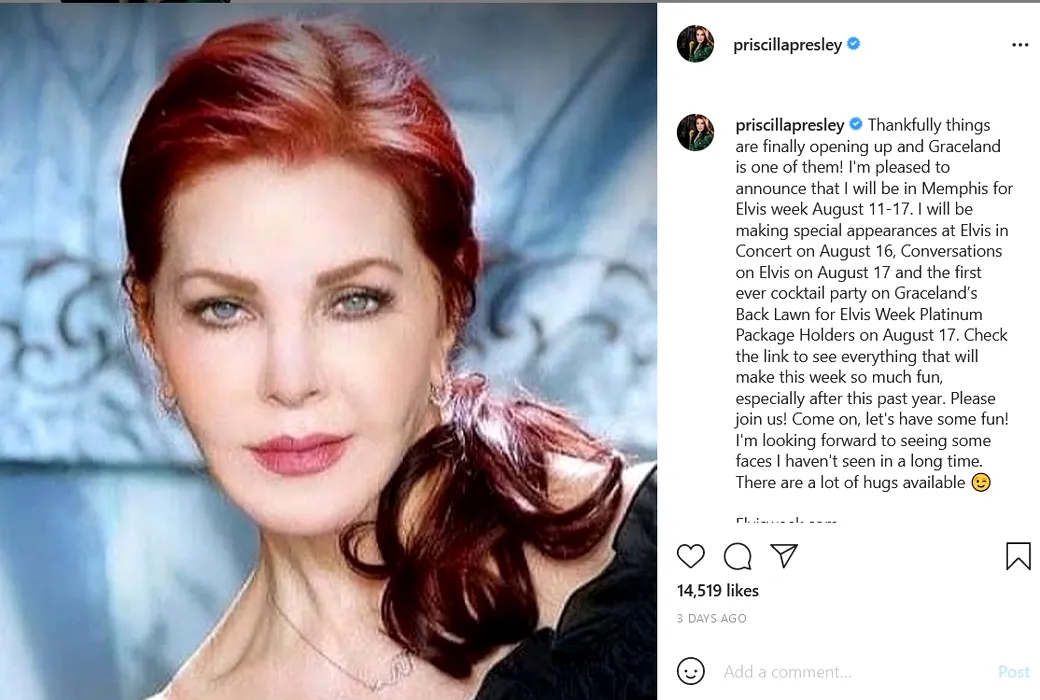The width and height of the screenshot is (1040, 700).
Task: Click the comment speech bubble icon
Action: [738, 556]
